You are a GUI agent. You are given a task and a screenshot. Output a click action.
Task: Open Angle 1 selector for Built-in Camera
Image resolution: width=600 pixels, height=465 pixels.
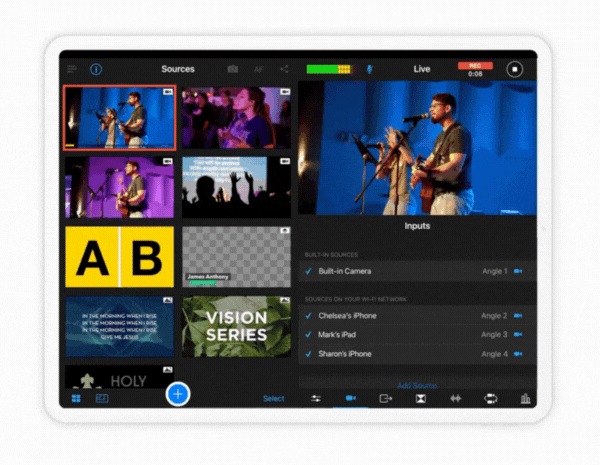494,271
